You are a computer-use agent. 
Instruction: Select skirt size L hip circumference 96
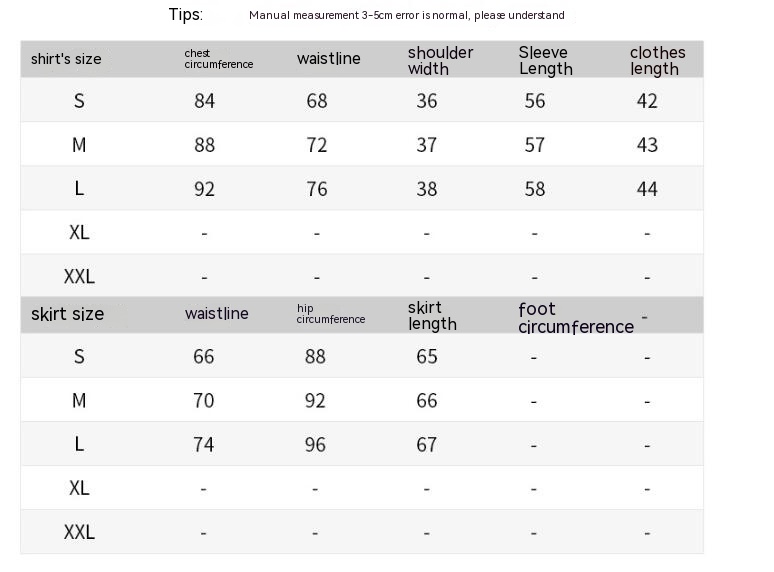[315, 445]
